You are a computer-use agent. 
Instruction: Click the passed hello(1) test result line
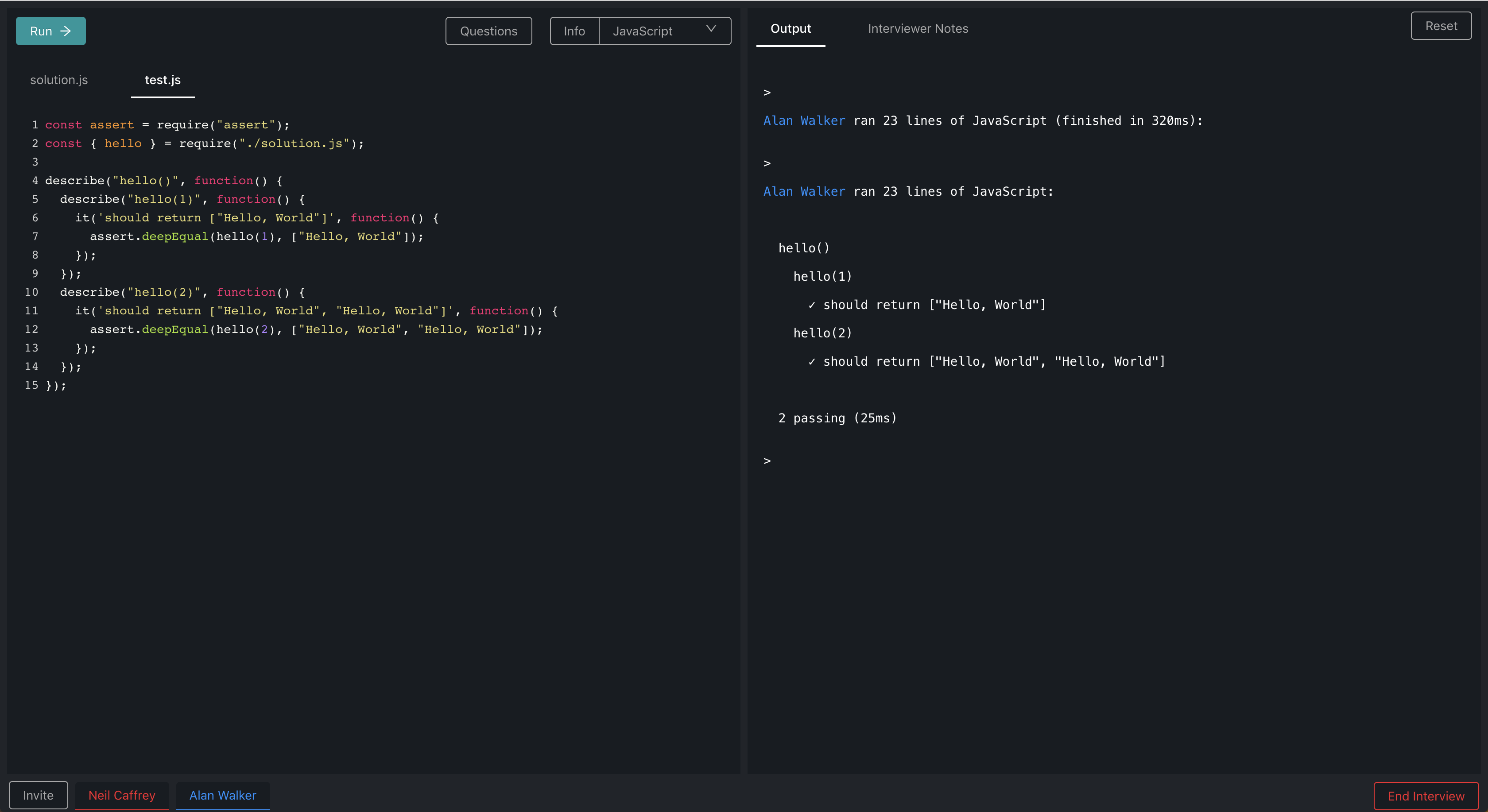(927, 305)
